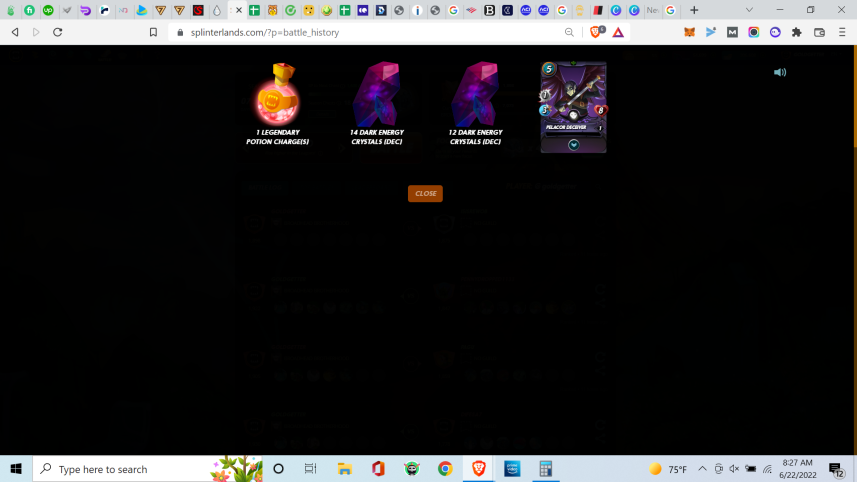Reload the Splinterlands page
Viewport: 857px width, 482px height.
pyautogui.click(x=57, y=32)
